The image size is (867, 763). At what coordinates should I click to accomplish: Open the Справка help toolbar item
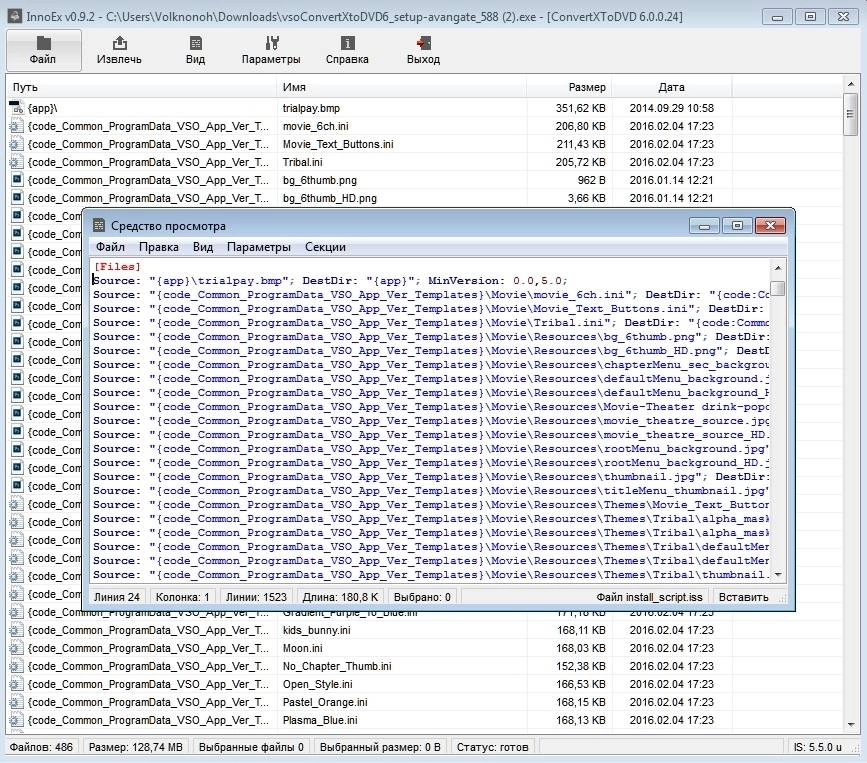point(347,50)
